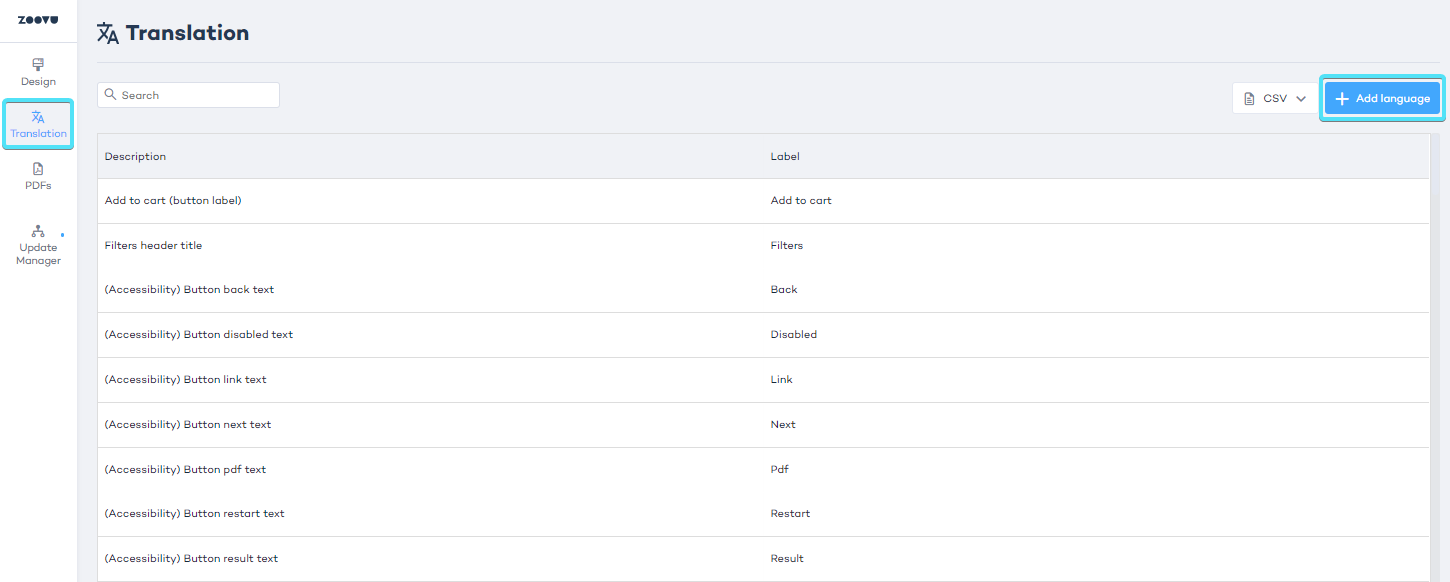1450x582 pixels.
Task: Click the translation icon beside the page title
Action: tap(108, 31)
